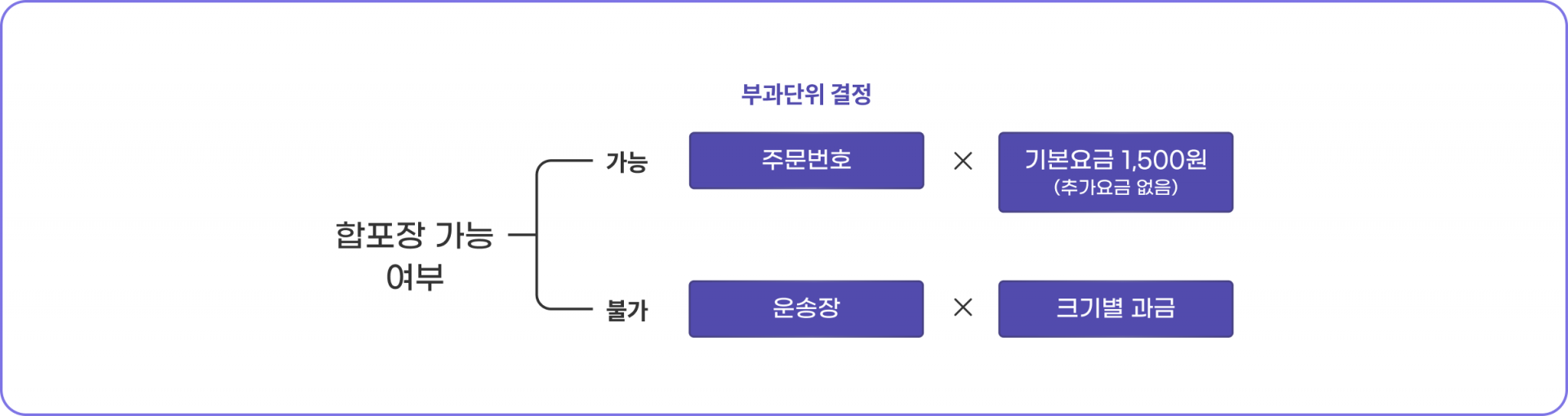Select the 크기별 과금 box
Viewport: 1568px width, 416px height.
tap(1116, 309)
